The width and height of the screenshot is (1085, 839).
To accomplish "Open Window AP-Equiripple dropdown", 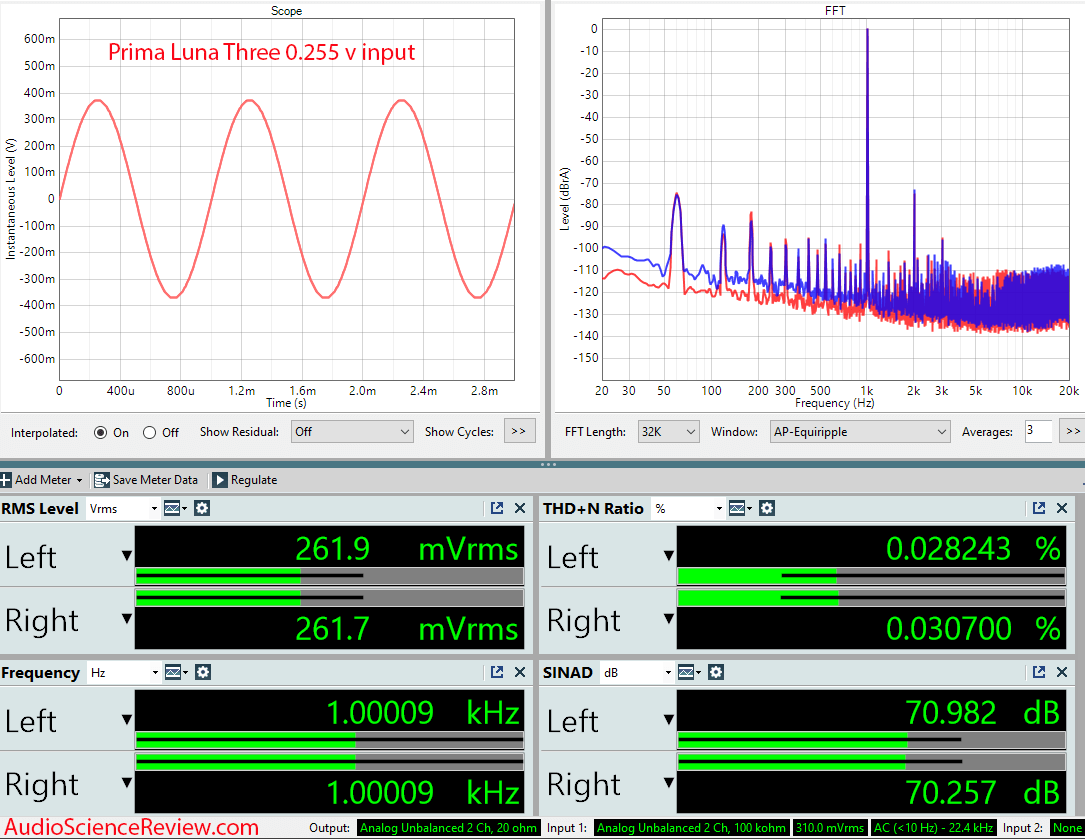I will point(859,432).
